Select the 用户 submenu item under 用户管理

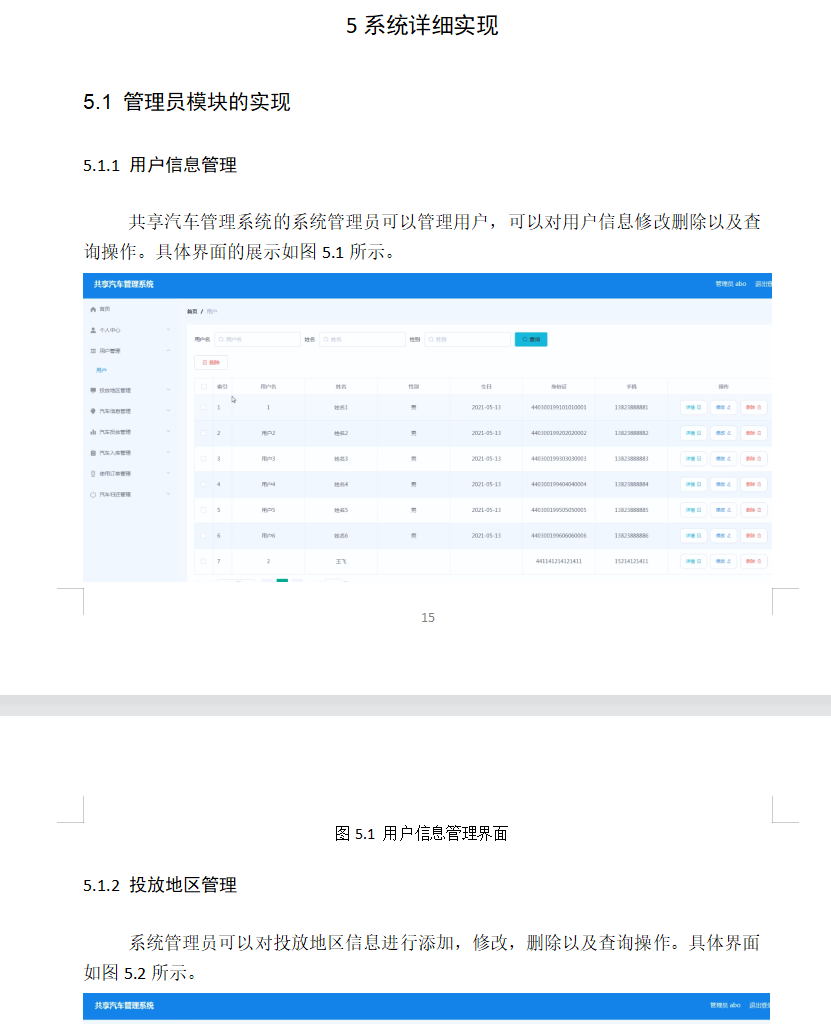(x=103, y=370)
